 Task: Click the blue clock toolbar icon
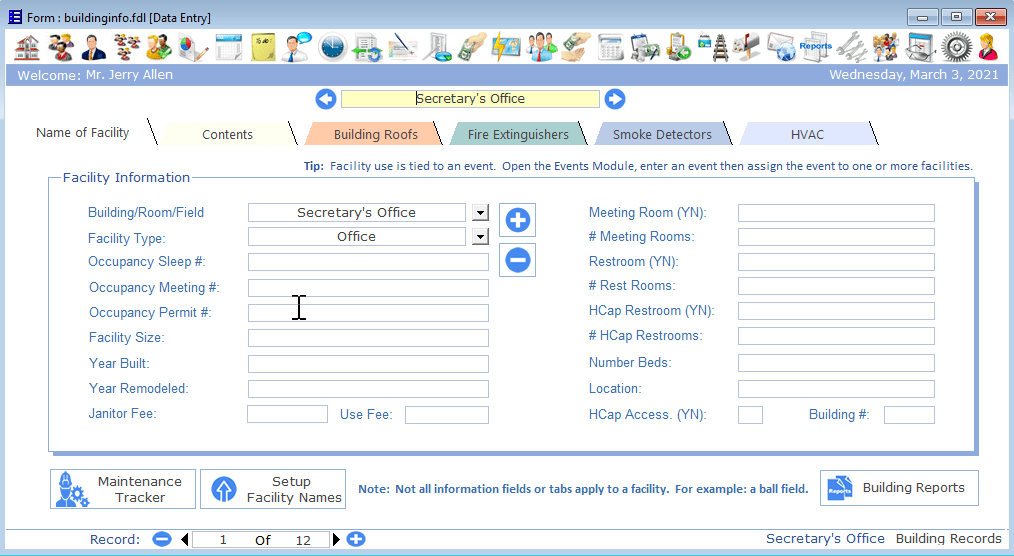coord(332,47)
